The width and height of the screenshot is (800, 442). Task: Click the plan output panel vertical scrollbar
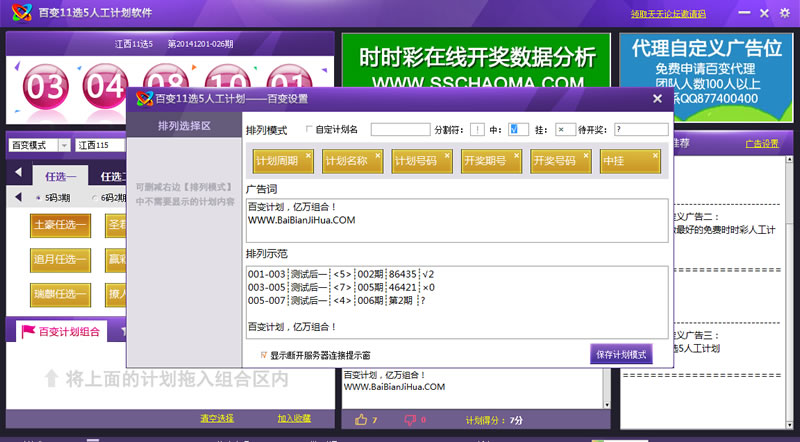click(606, 388)
